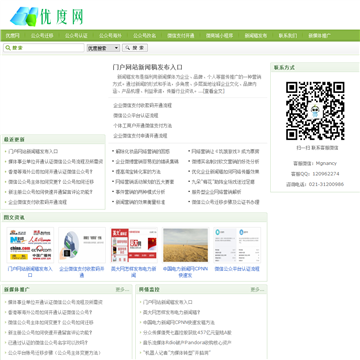Click the 联系方式 panel heading
This screenshot has width=360, height=360.
coord(284,67)
